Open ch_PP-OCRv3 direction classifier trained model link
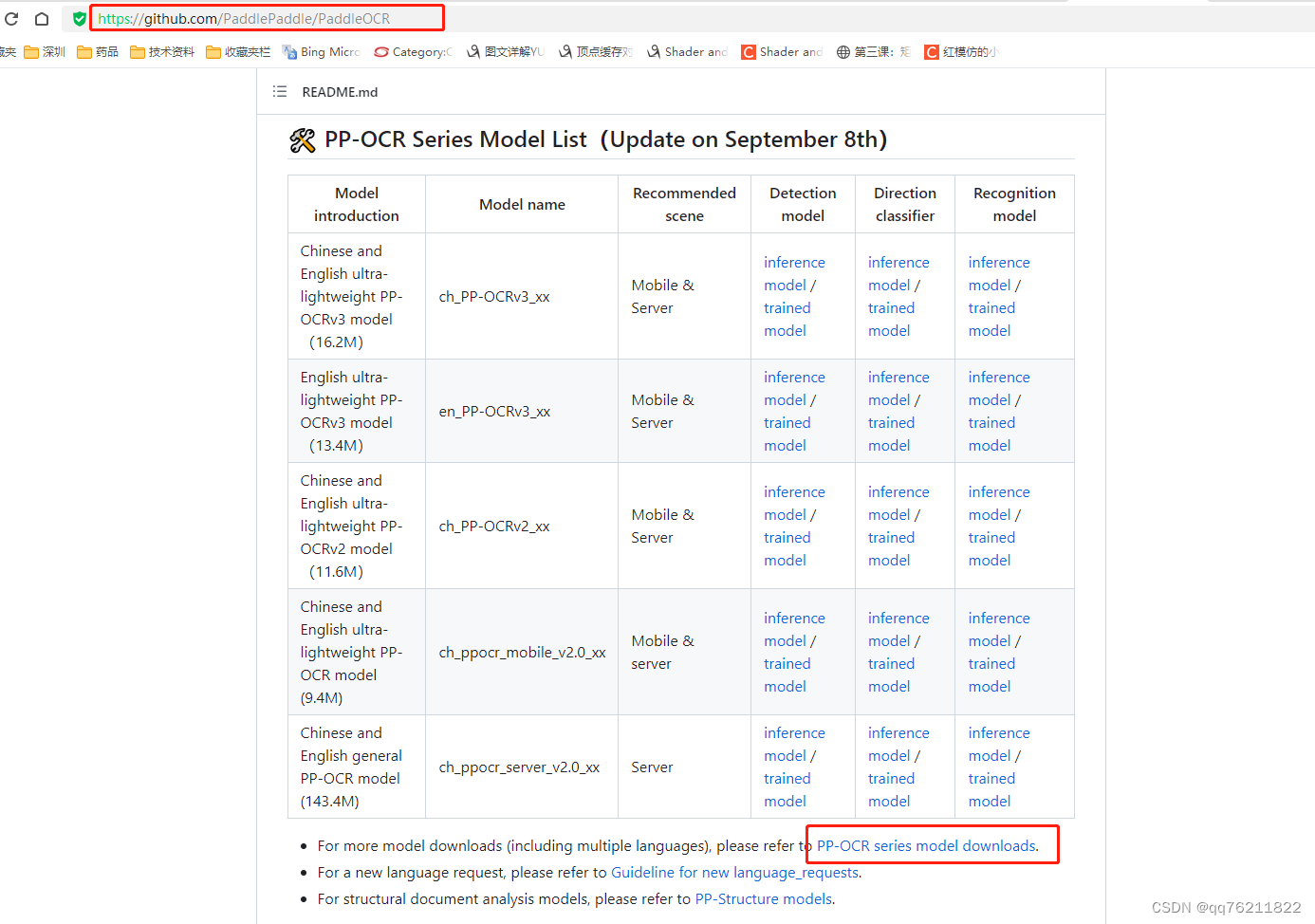The height and width of the screenshot is (924, 1315). point(891,319)
